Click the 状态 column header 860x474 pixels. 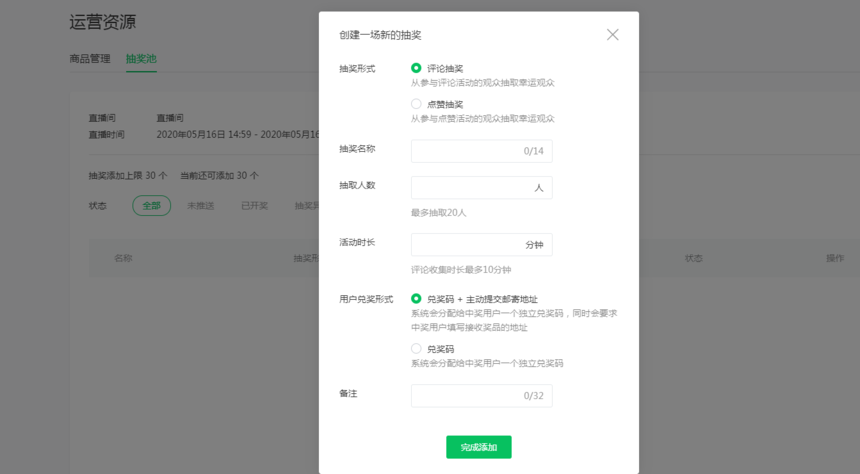tap(694, 258)
